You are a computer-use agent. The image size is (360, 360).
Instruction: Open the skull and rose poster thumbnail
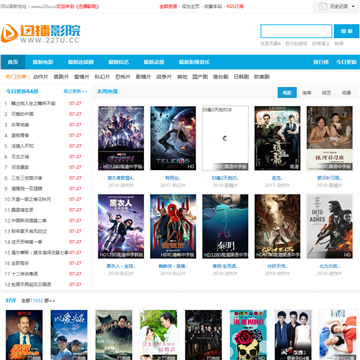point(248,335)
